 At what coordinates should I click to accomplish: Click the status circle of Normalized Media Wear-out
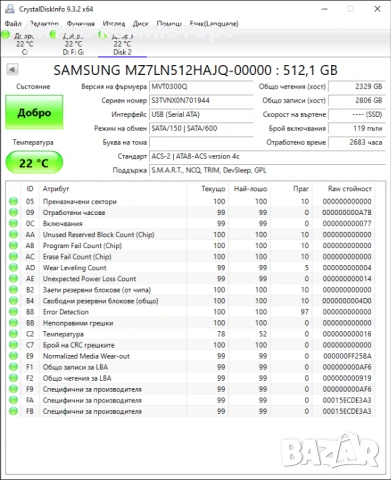[x=13, y=356]
